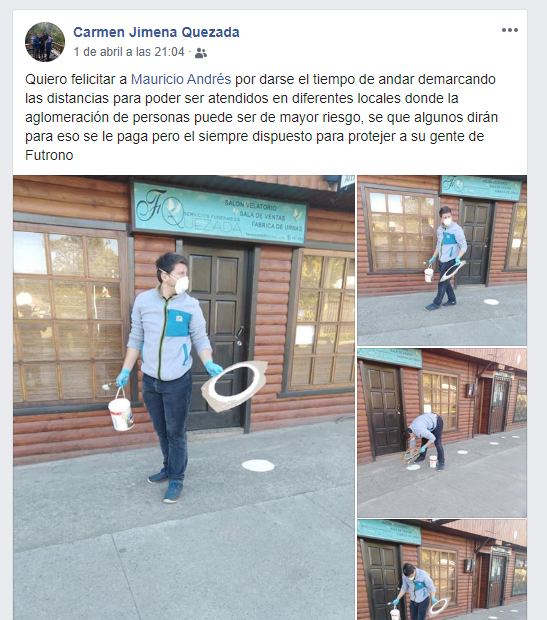Open the middle right photo of man bending

coord(442,433)
